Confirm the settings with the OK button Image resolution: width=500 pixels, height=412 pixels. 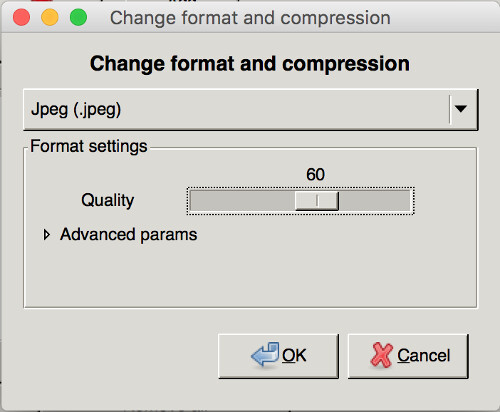point(278,356)
